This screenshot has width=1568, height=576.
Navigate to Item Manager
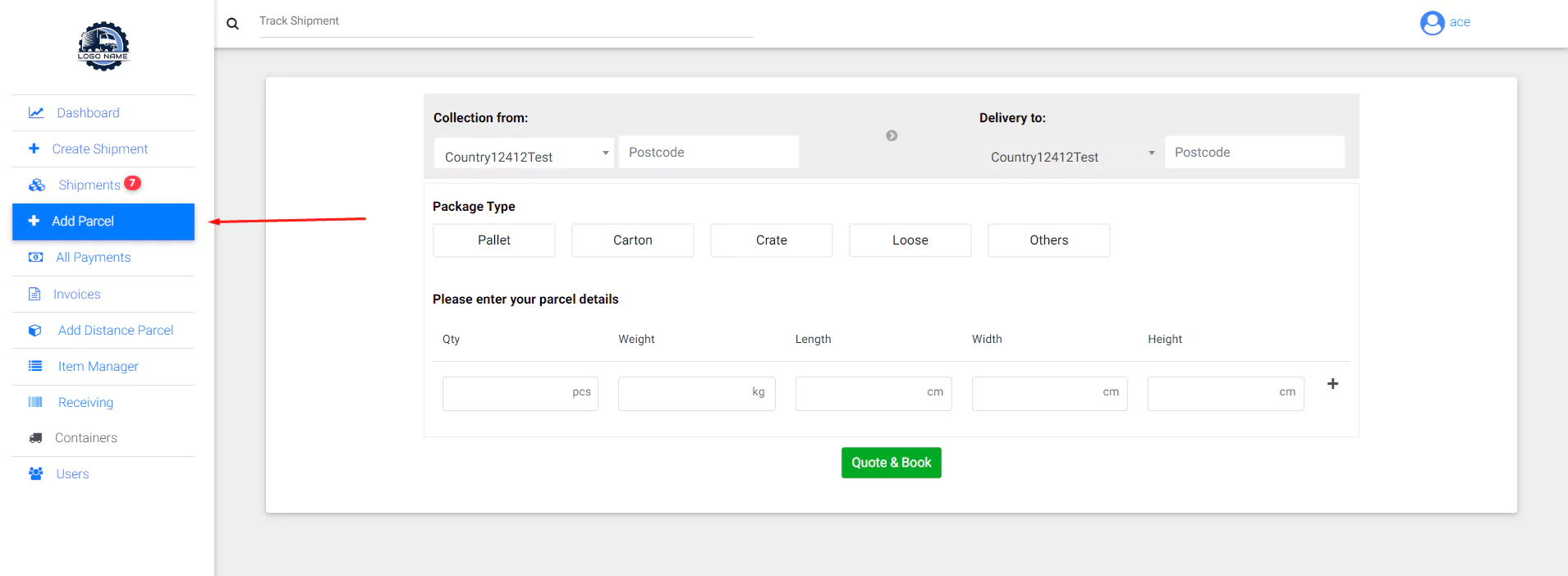[98, 367]
